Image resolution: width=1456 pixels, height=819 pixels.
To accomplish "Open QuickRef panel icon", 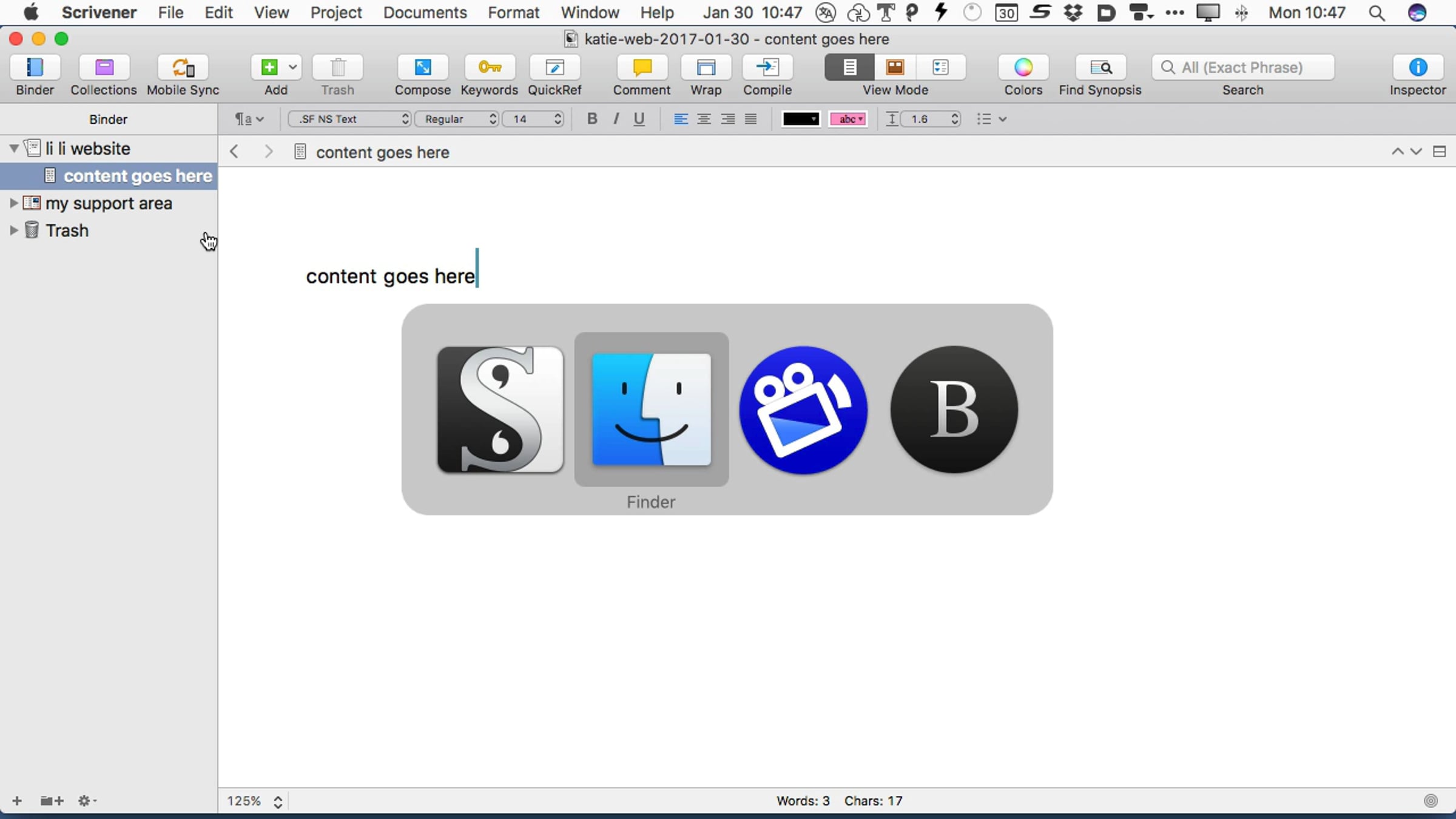I will click(x=554, y=67).
